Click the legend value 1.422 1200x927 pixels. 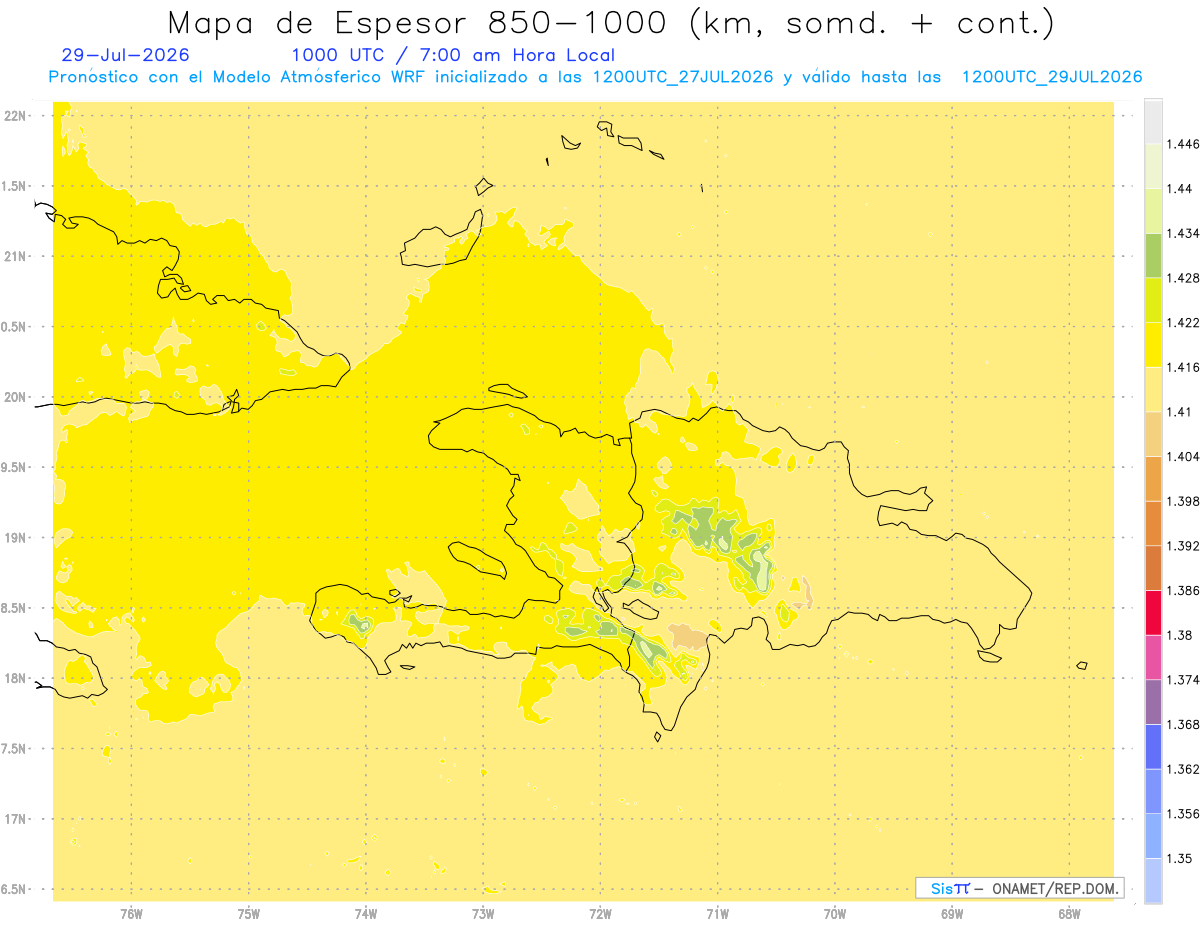(1184, 323)
